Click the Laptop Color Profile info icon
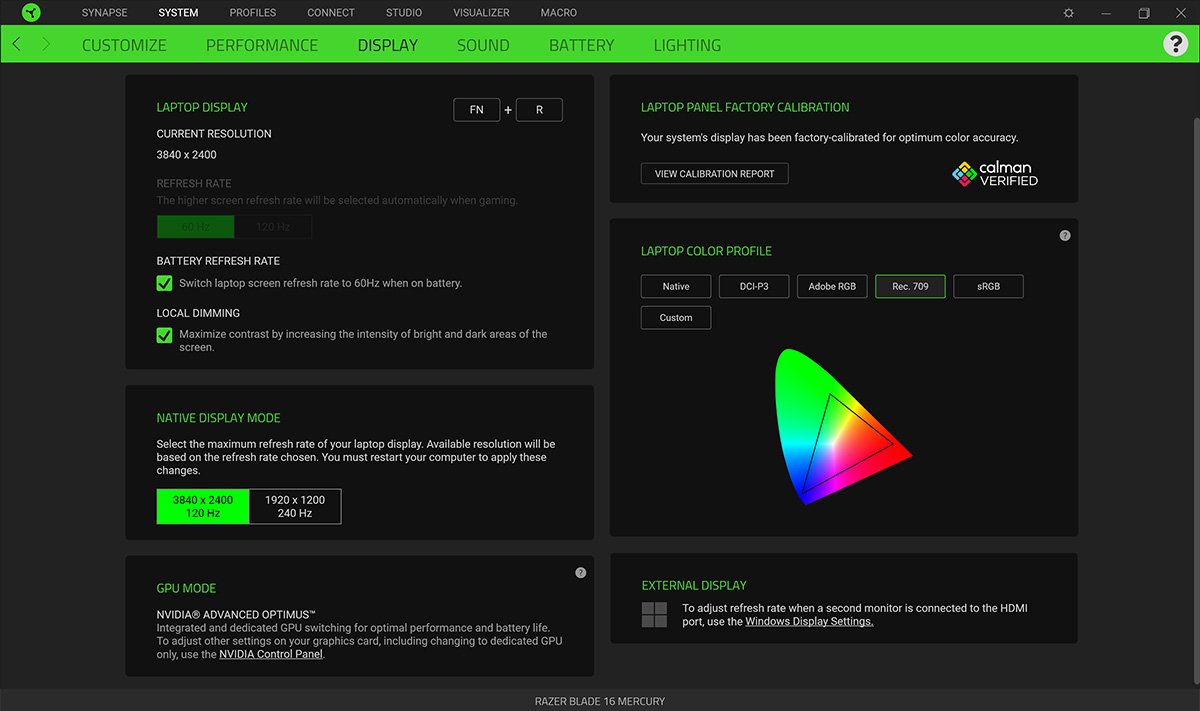1200x711 pixels. [x=1065, y=236]
